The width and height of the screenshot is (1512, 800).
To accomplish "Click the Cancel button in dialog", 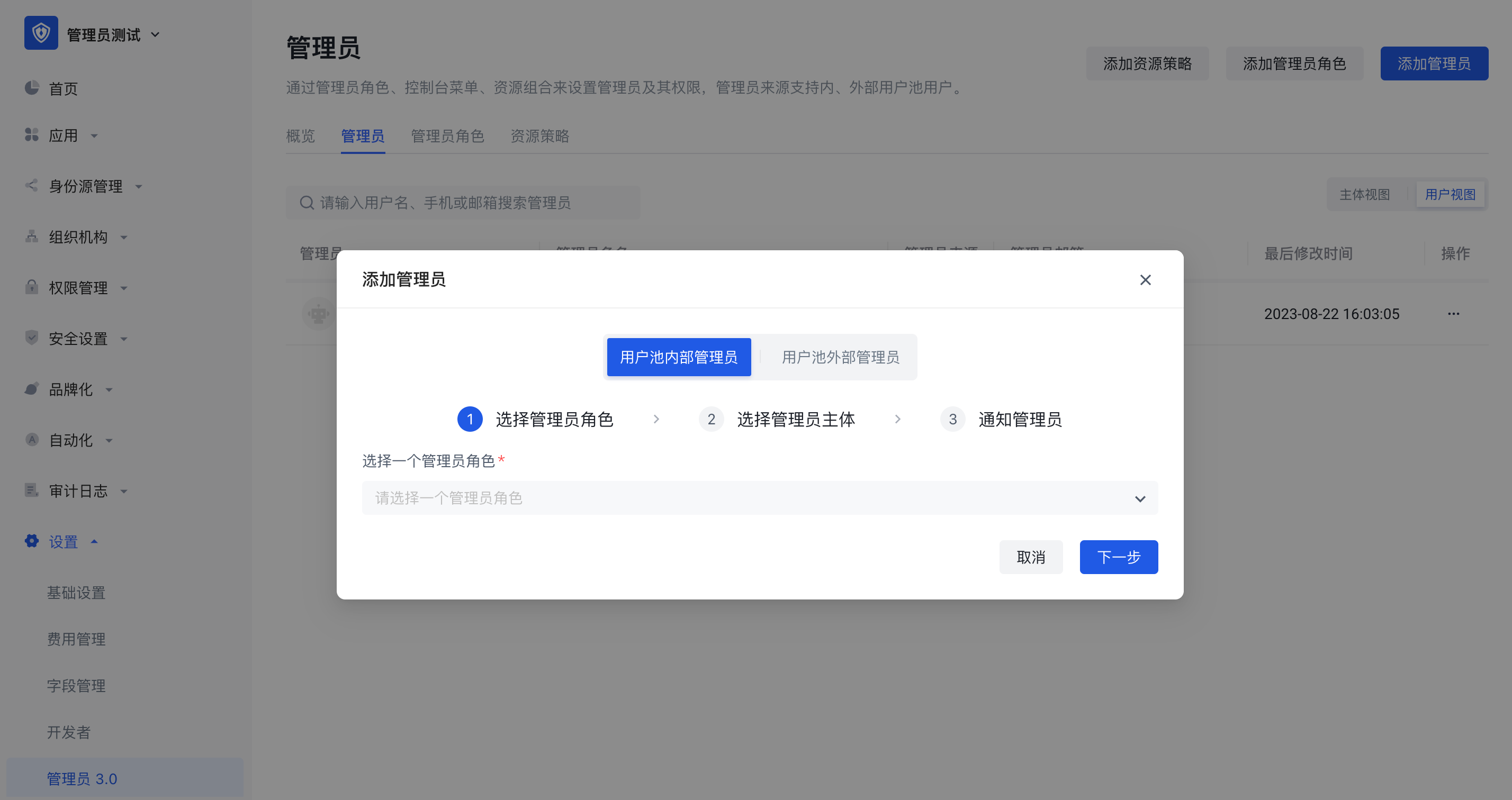I will click(x=1031, y=557).
